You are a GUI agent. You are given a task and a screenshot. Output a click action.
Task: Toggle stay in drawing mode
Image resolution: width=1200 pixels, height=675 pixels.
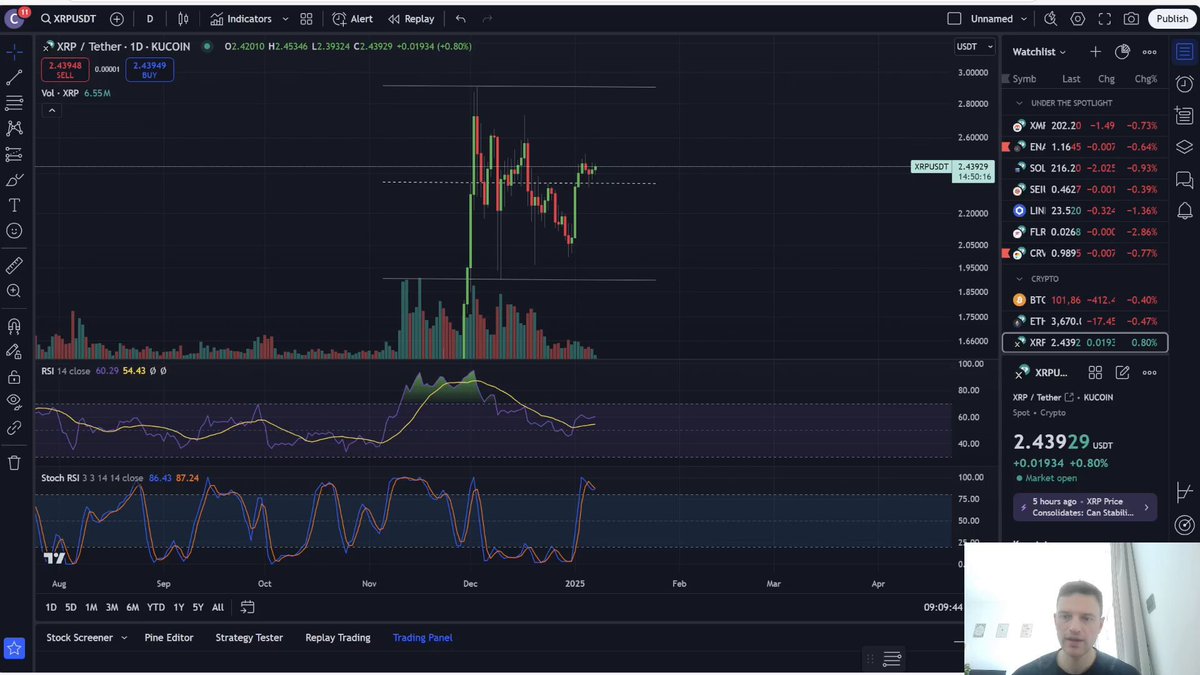point(14,352)
